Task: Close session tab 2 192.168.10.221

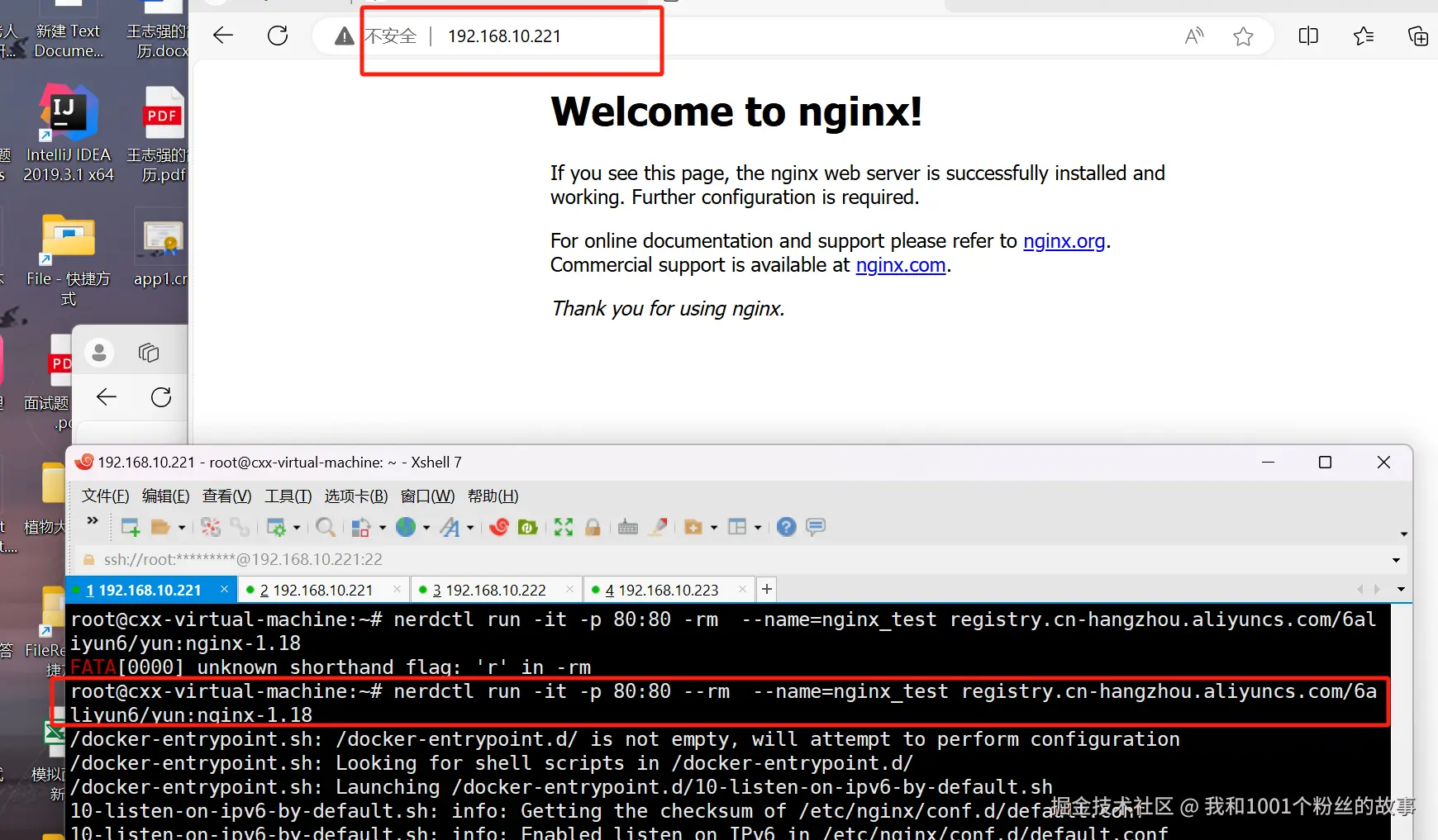Action: point(397,589)
